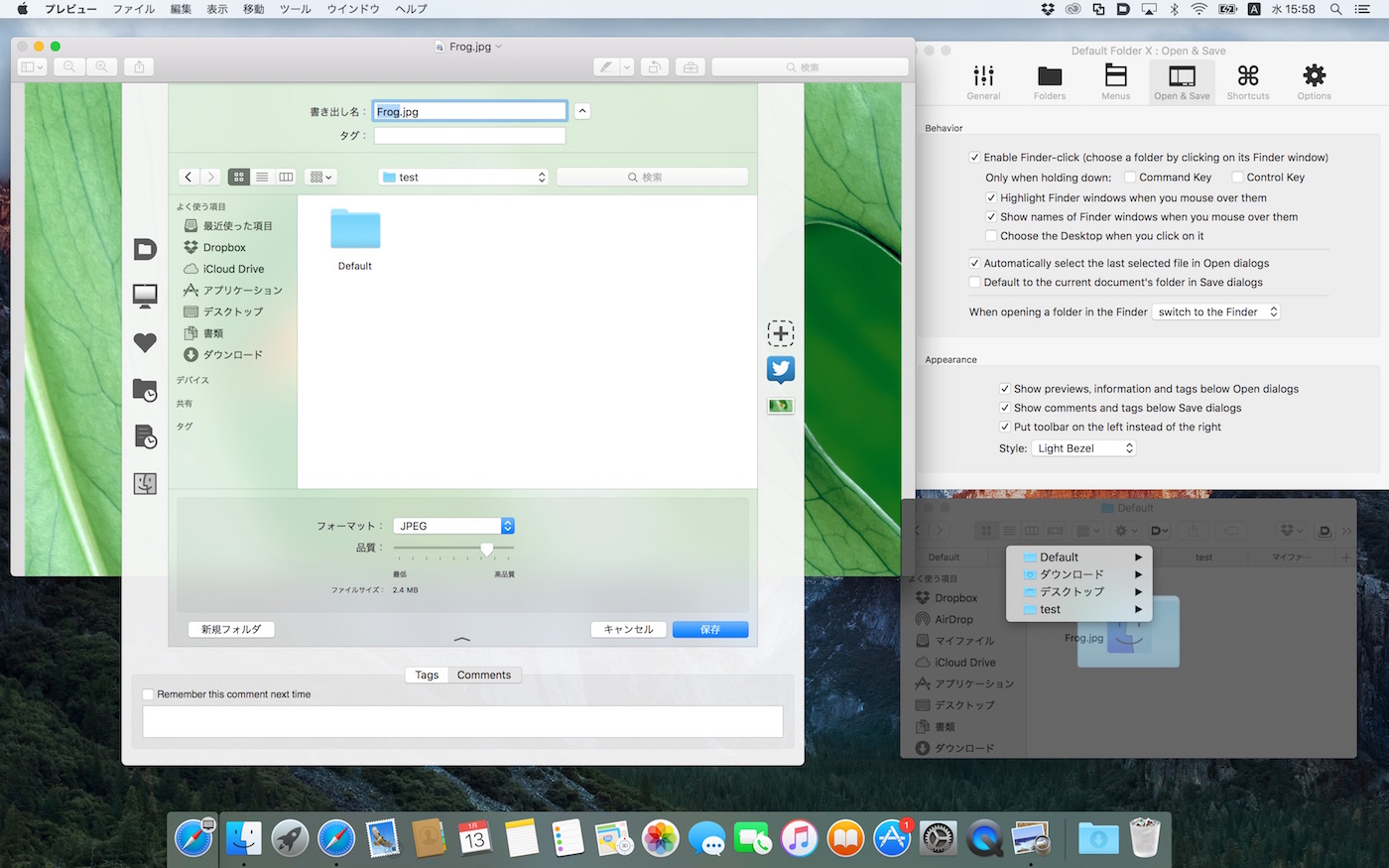Open the Style Light Bezel dropdown
Screen dimensions: 1389x868
click(1083, 448)
